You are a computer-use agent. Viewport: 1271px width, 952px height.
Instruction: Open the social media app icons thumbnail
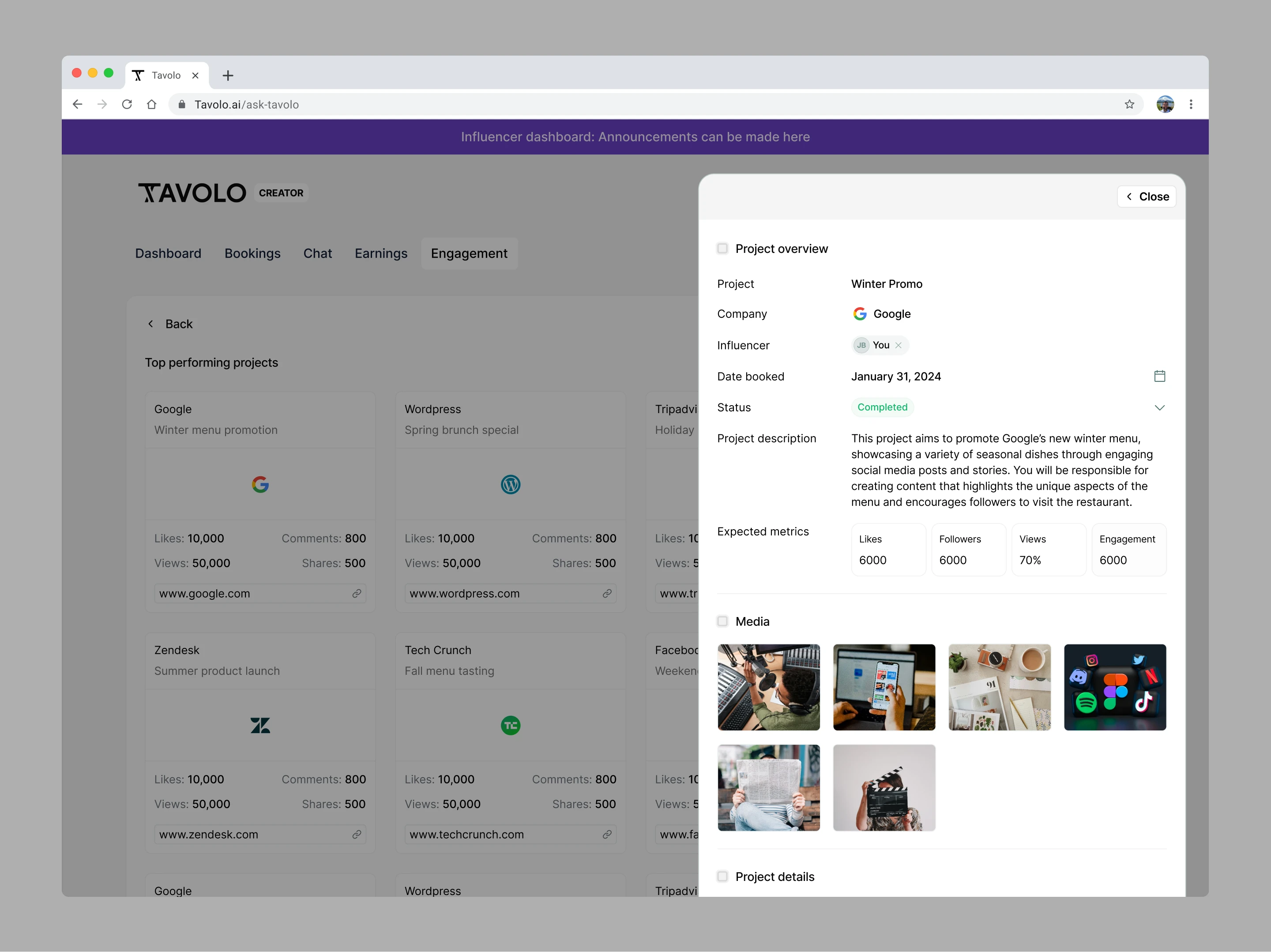click(1115, 687)
